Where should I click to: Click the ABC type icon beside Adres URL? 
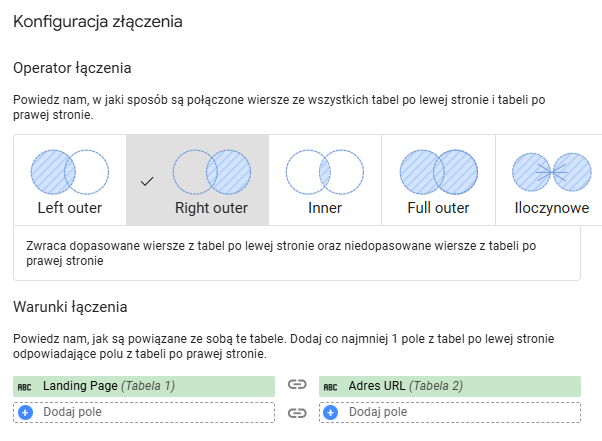pos(331,386)
